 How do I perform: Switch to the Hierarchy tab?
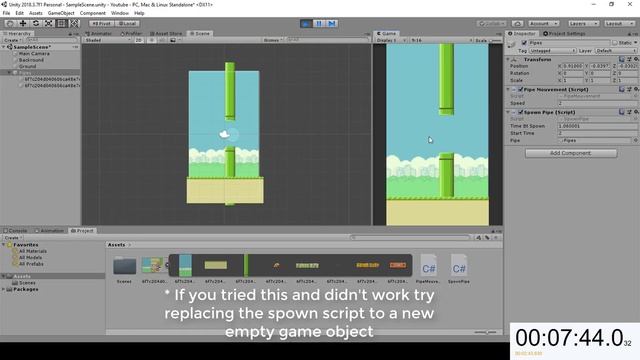(x=18, y=33)
